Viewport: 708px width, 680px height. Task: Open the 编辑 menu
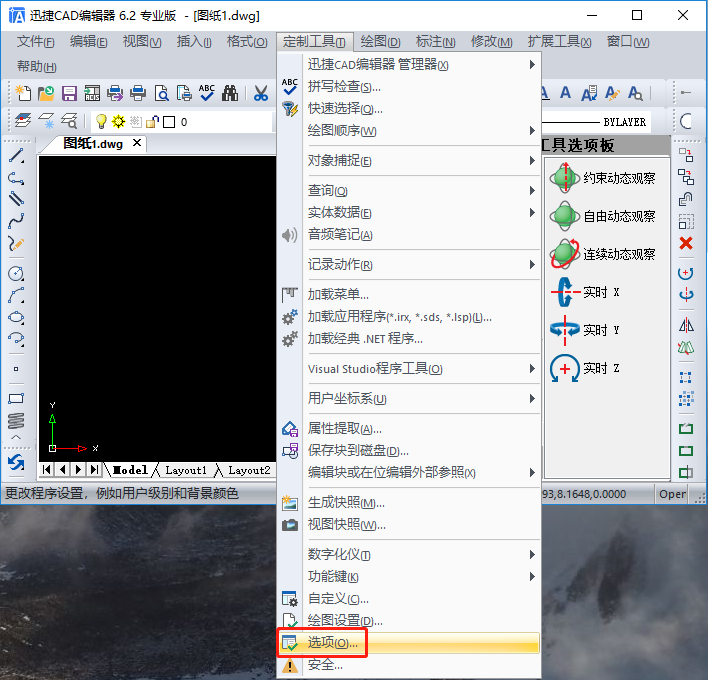point(88,42)
